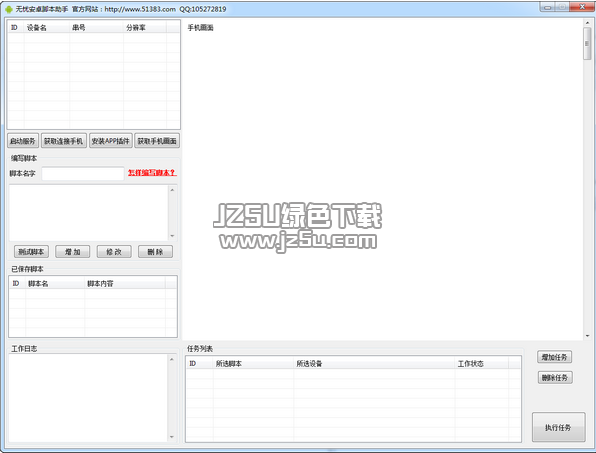Click the 获取手机画面 button
596x453 pixels.
click(x=157, y=141)
